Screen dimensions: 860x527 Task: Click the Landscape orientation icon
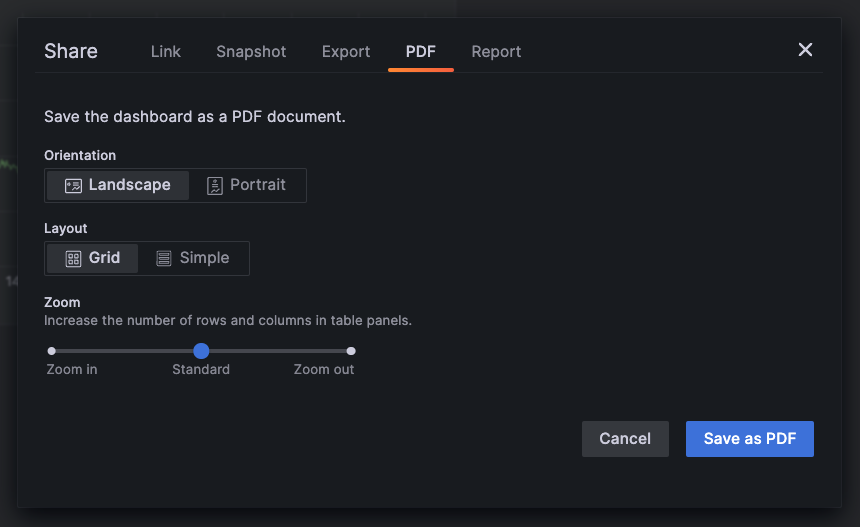[73, 185]
